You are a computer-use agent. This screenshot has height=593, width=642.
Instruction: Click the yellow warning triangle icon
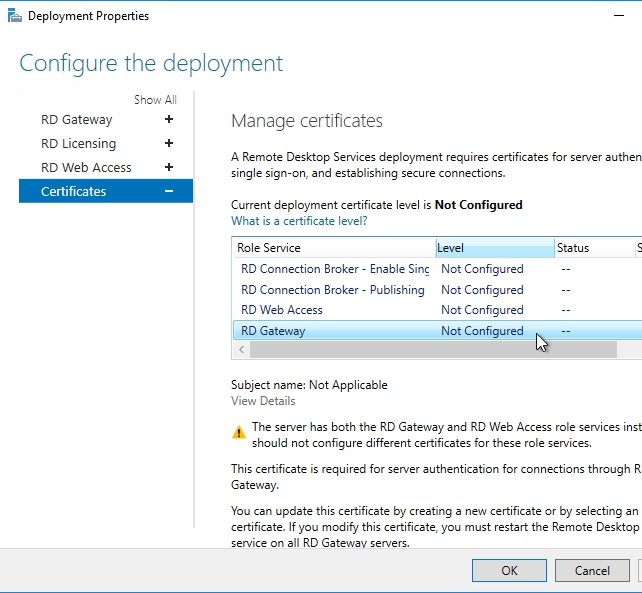pos(239,432)
